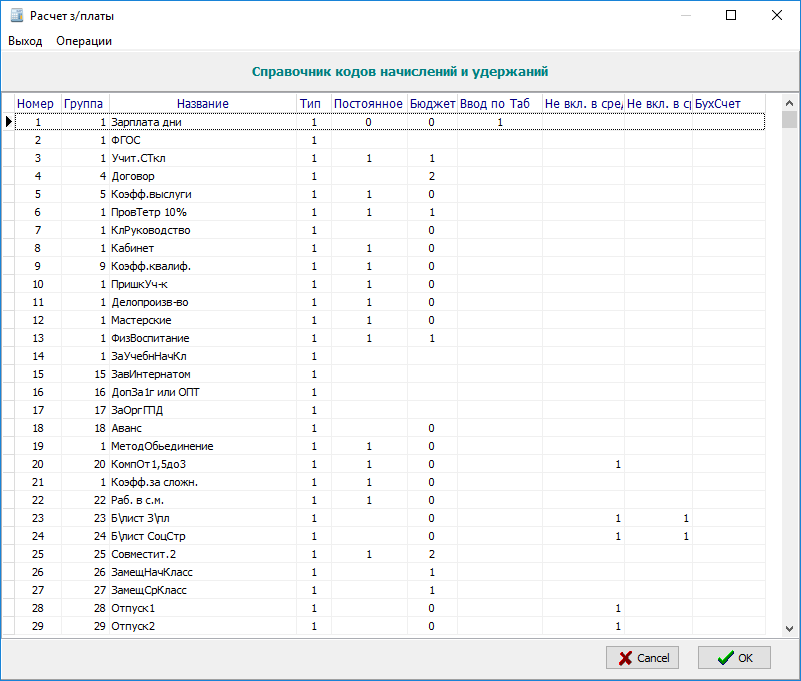801x681 pixels.
Task: Click the vertical scrollbar's up arrow
Action: pyautogui.click(x=789, y=103)
